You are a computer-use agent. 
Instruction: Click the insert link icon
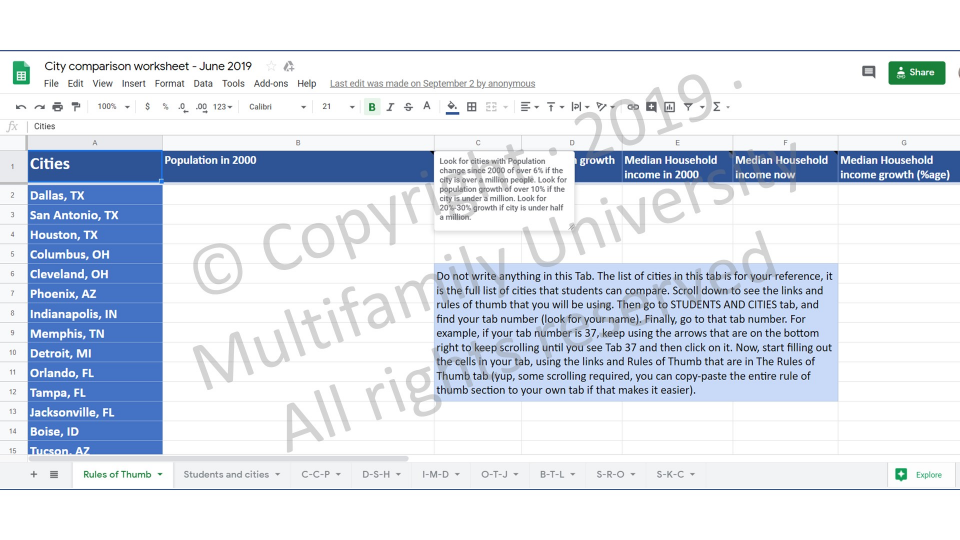pyautogui.click(x=632, y=107)
